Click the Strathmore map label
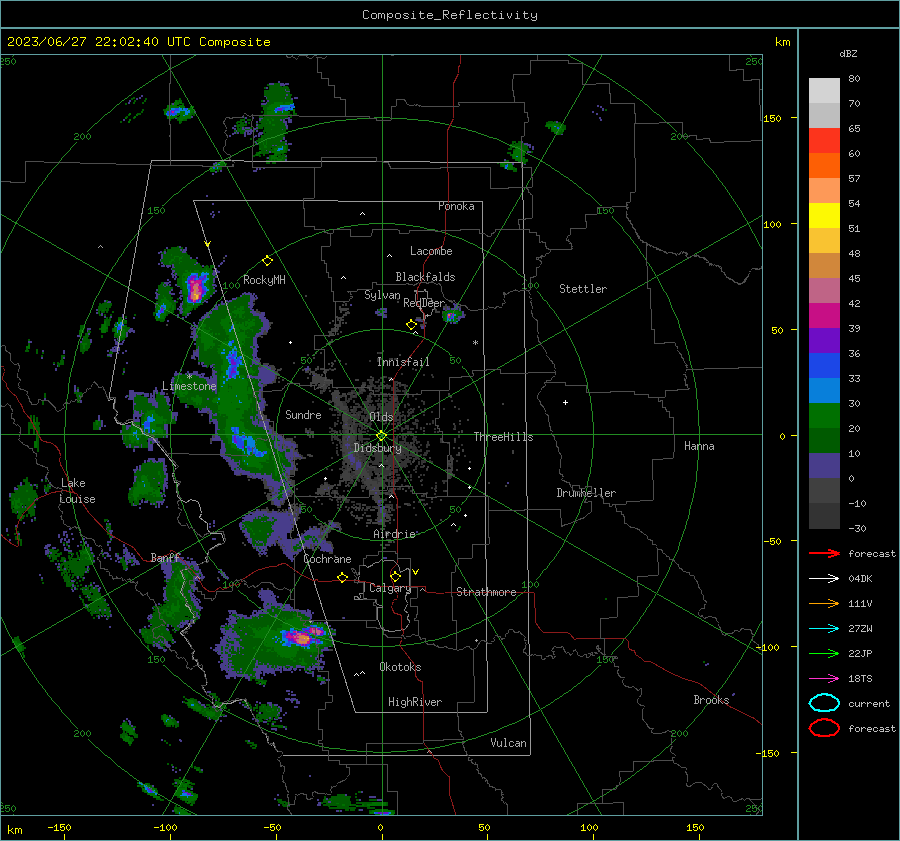Viewport: 900px width, 841px height. point(486,592)
